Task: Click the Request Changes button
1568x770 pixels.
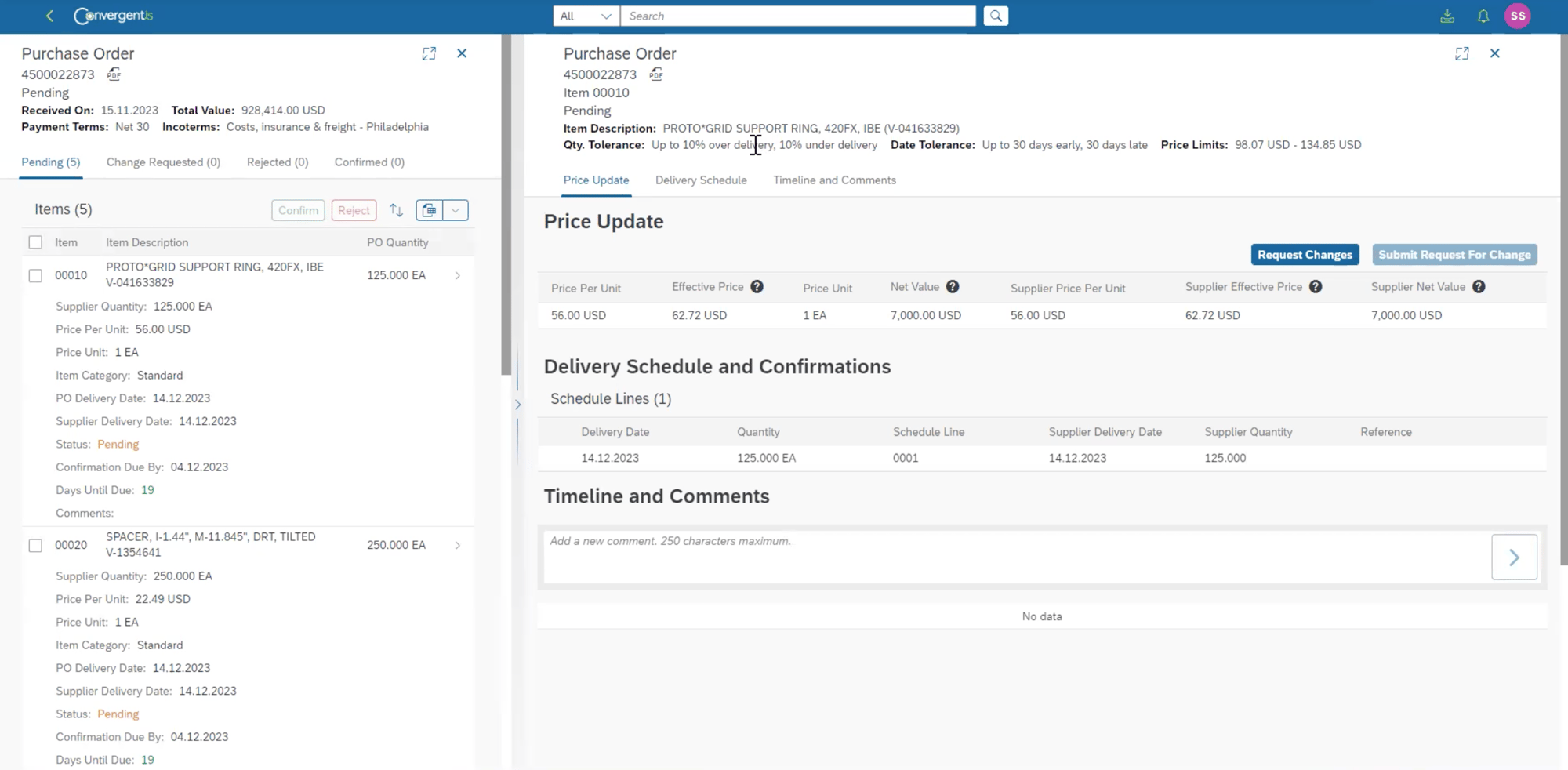Action: point(1305,254)
